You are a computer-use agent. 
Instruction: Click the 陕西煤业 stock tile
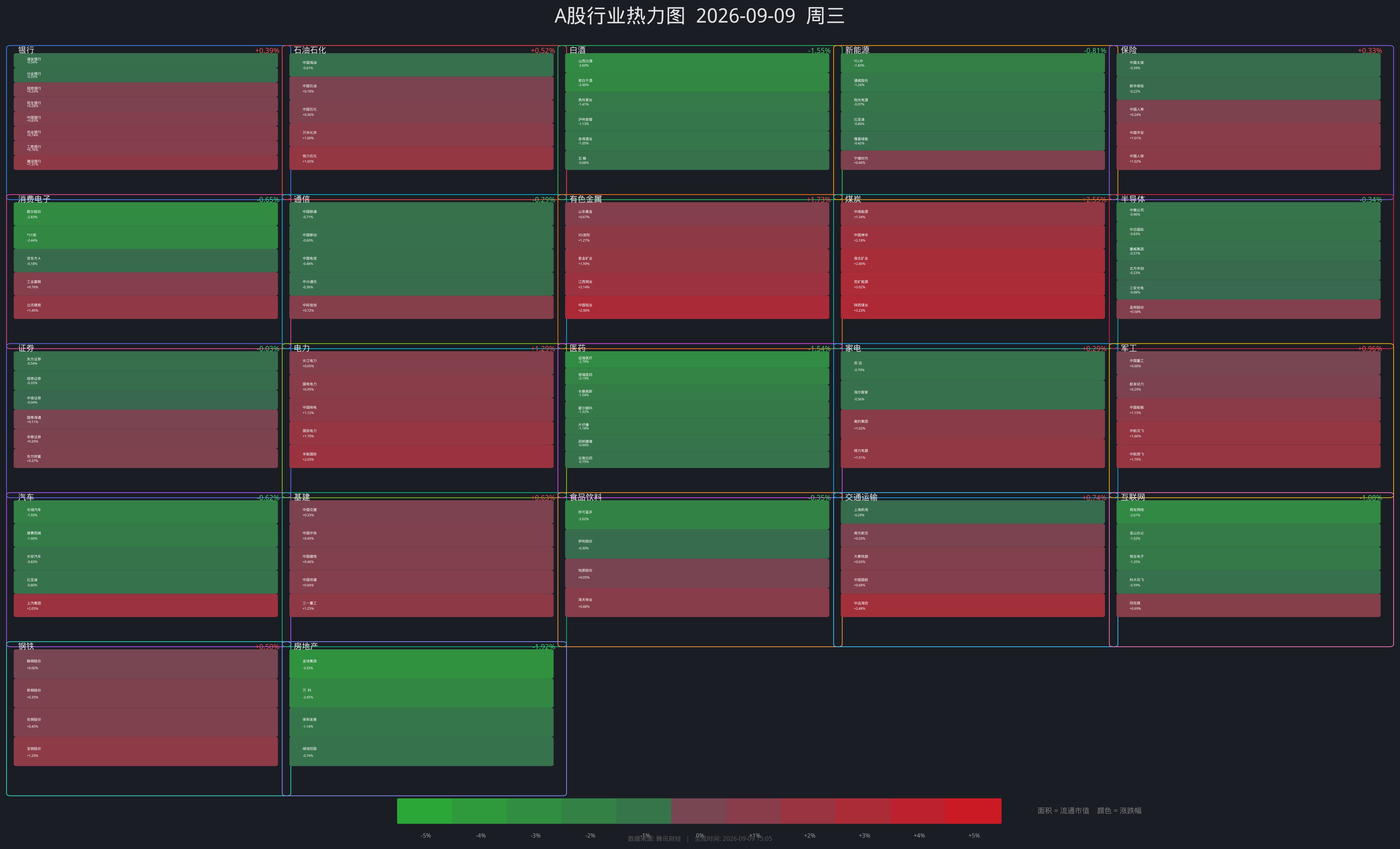[972, 307]
